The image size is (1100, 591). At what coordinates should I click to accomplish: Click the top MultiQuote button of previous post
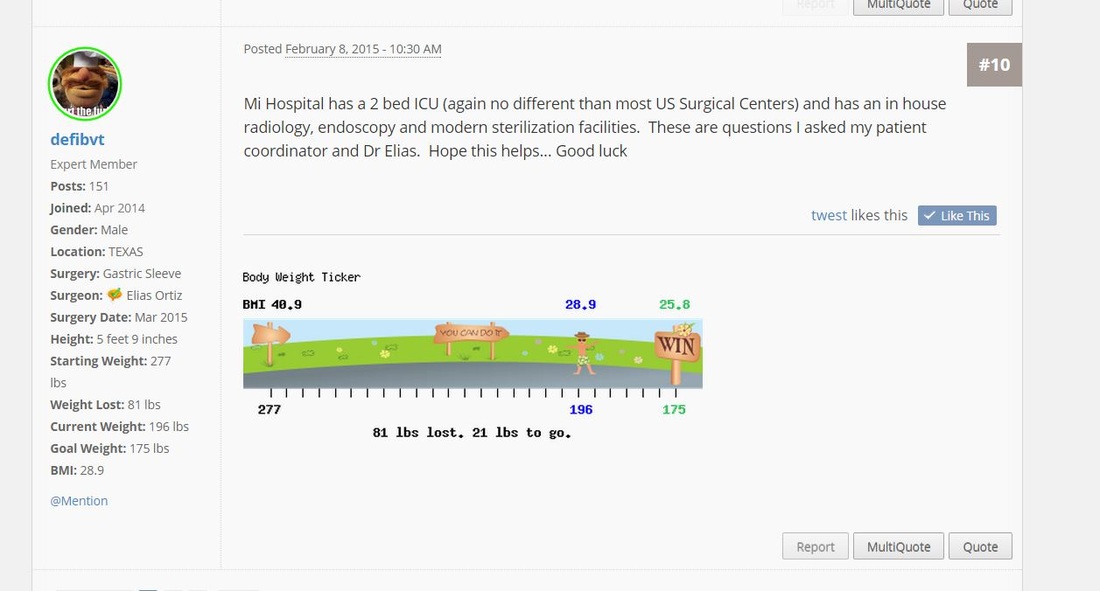pos(898,6)
